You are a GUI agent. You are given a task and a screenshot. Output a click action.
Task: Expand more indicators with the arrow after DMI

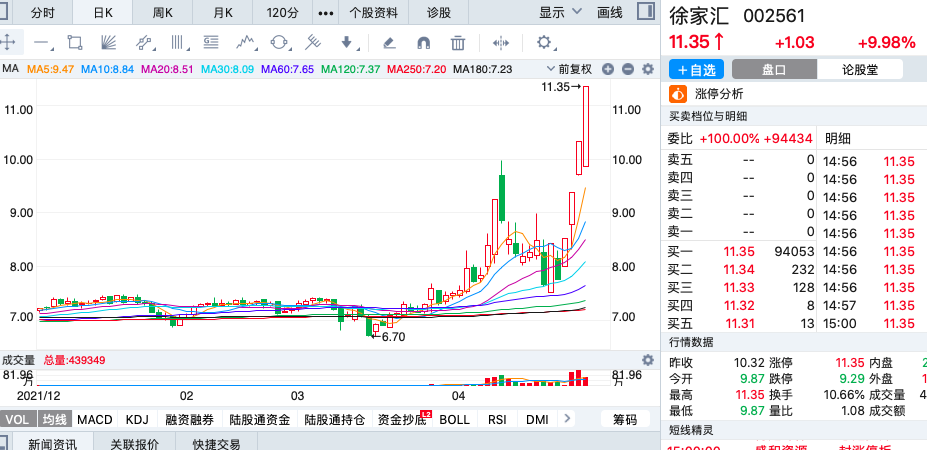point(569,419)
